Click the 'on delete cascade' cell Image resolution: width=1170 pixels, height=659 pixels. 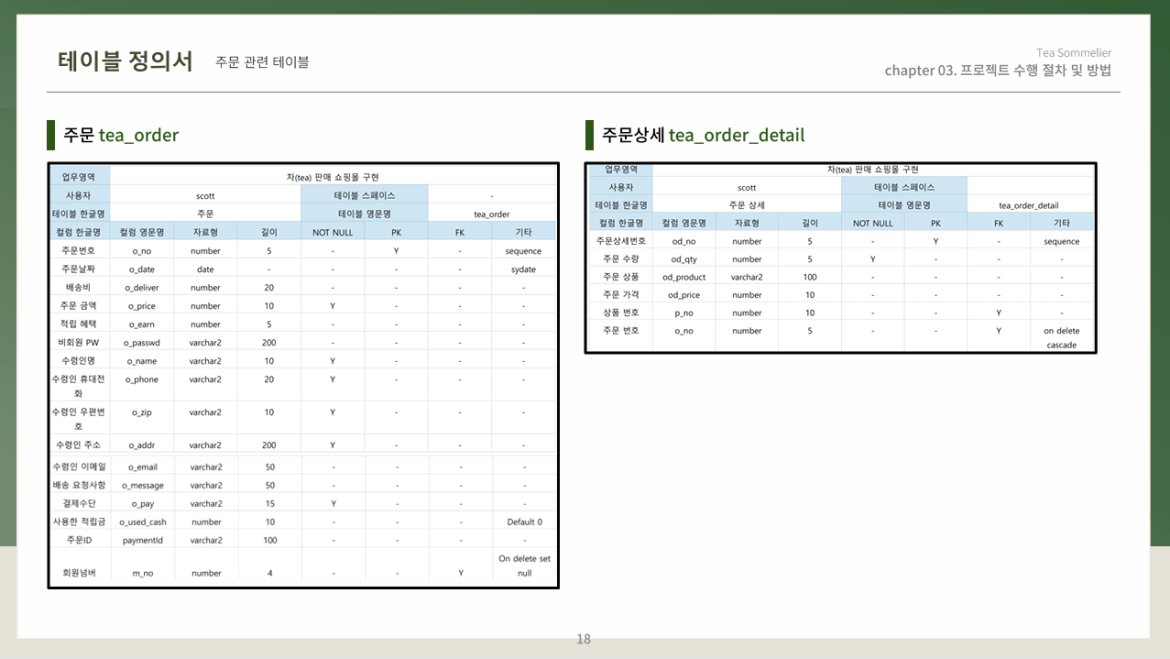click(1061, 337)
